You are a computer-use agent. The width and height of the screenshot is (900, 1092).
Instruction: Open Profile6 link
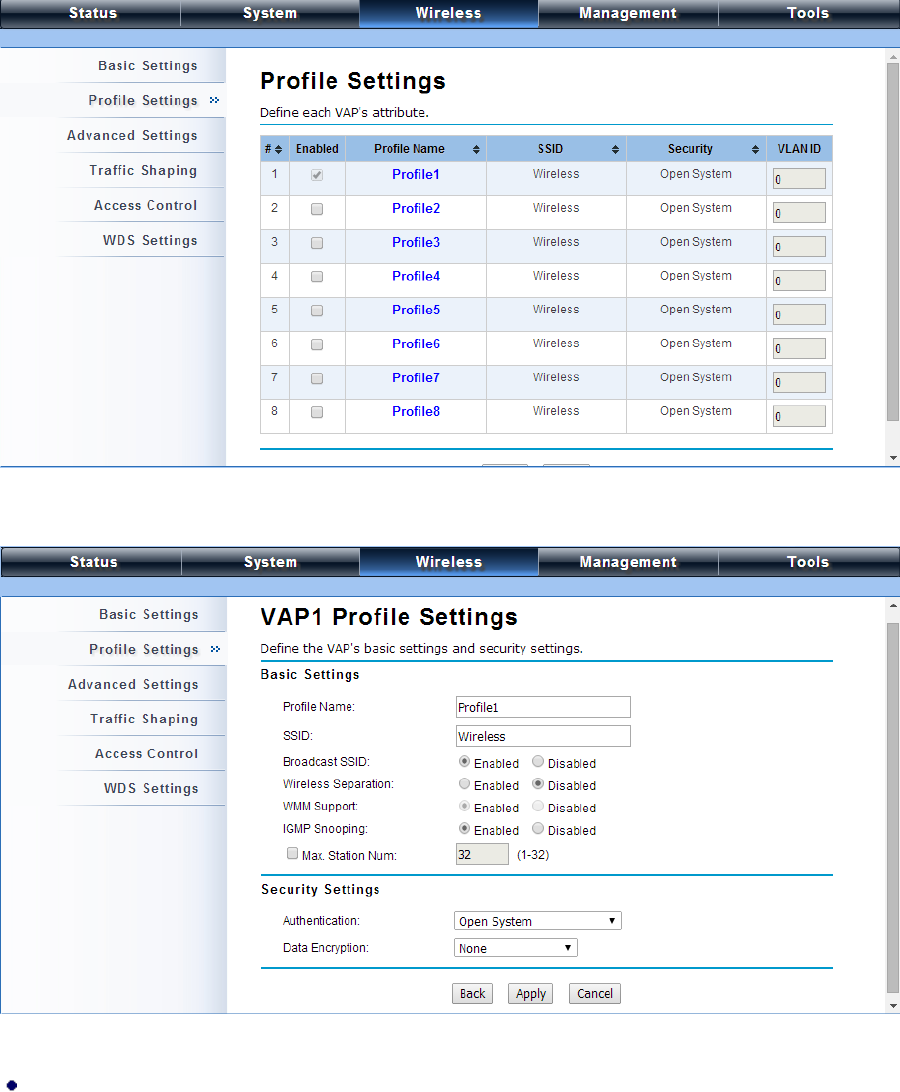coord(416,344)
